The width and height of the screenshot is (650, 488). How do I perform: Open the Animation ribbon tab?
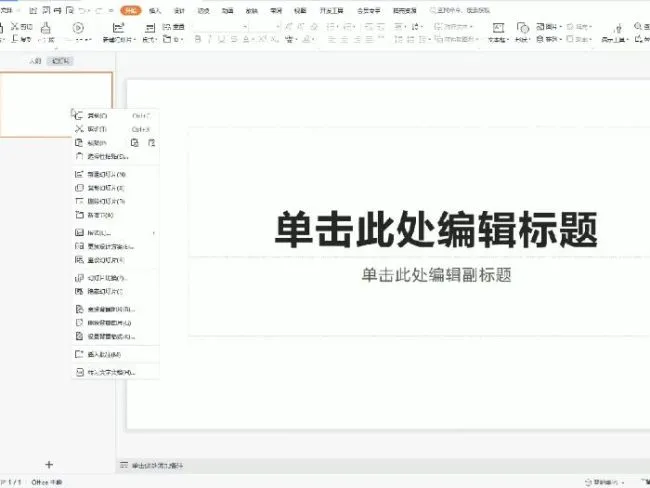(228, 11)
